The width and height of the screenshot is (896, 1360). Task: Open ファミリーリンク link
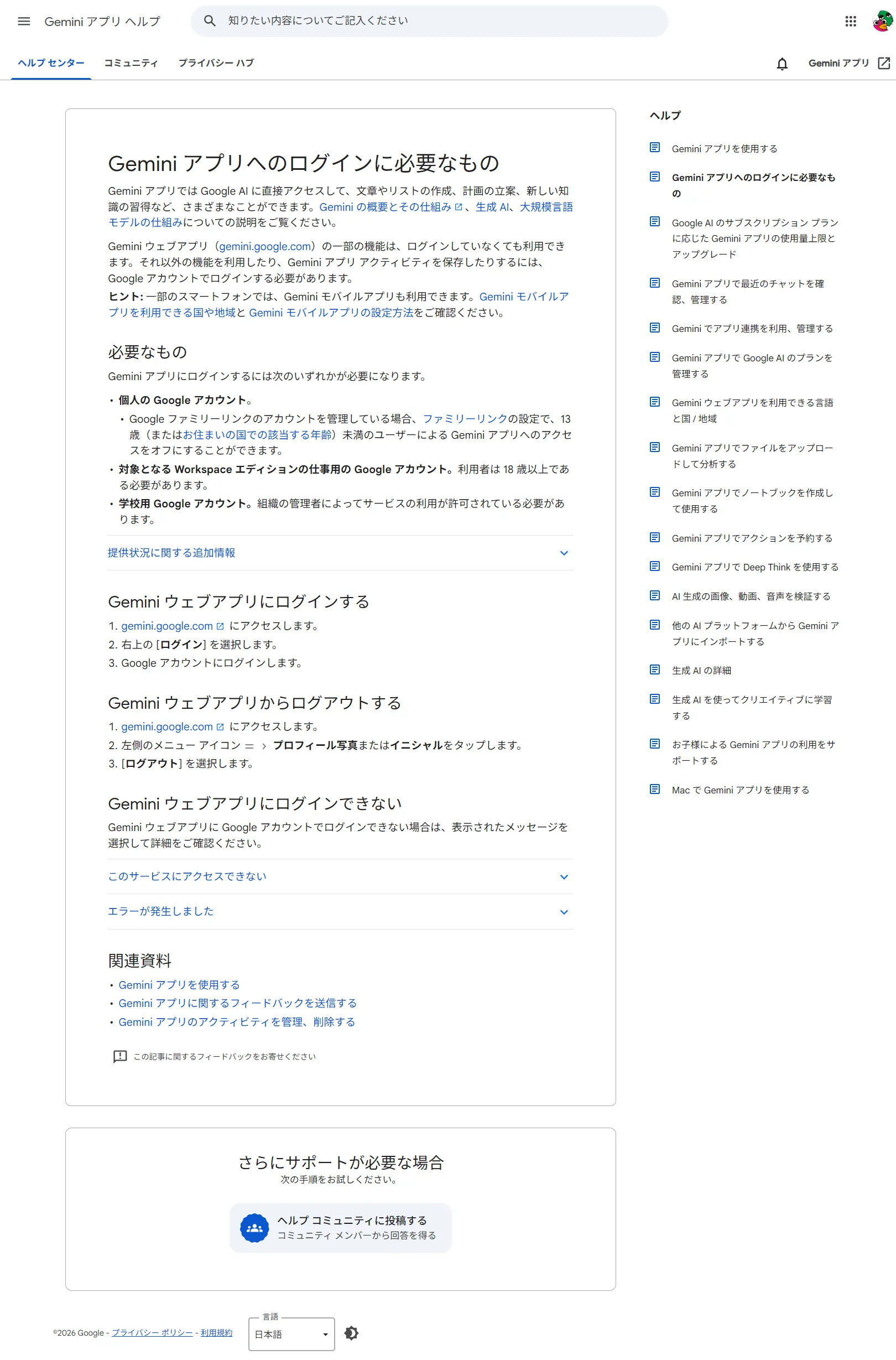click(465, 419)
